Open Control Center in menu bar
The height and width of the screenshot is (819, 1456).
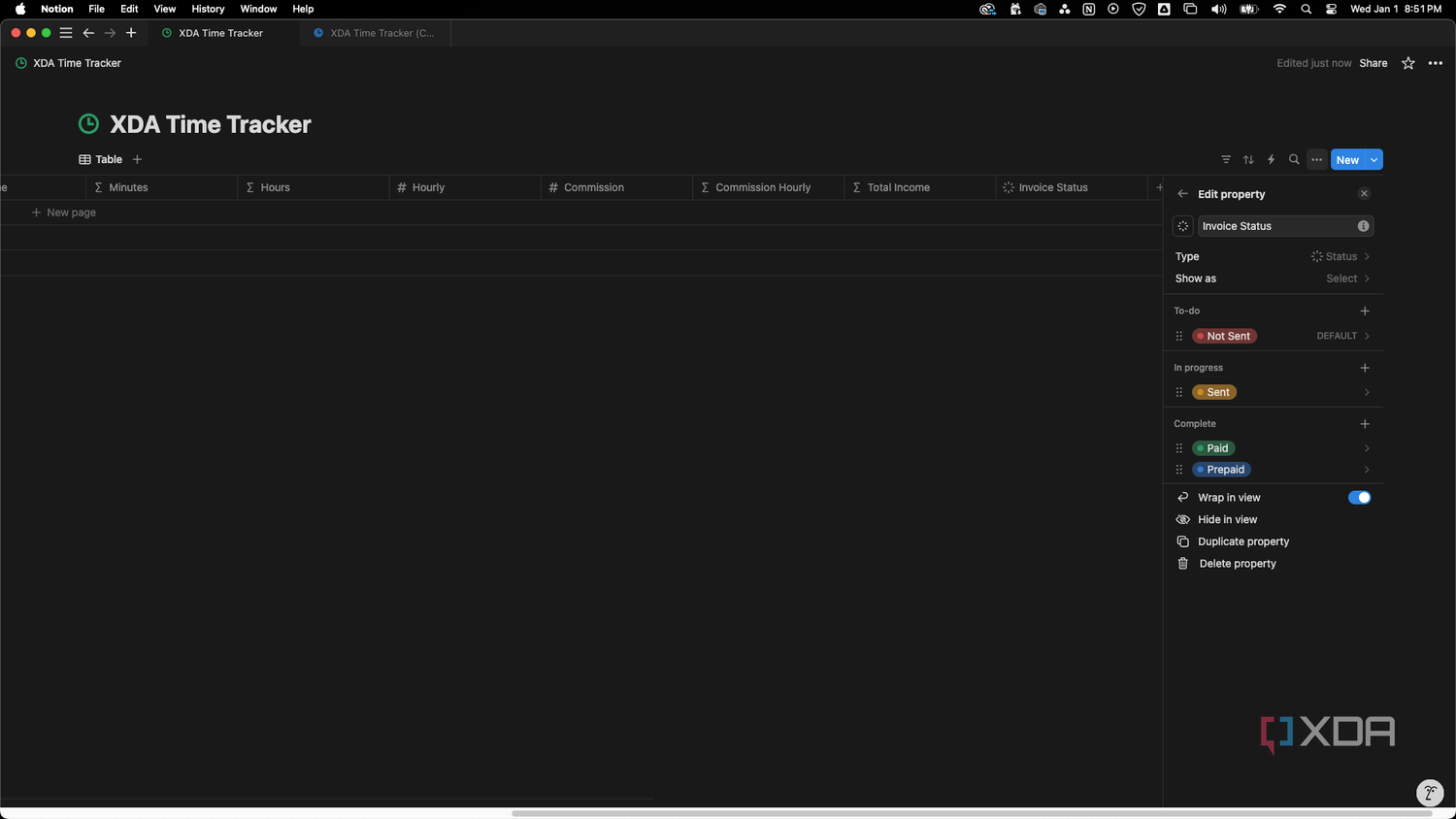pos(1332,9)
